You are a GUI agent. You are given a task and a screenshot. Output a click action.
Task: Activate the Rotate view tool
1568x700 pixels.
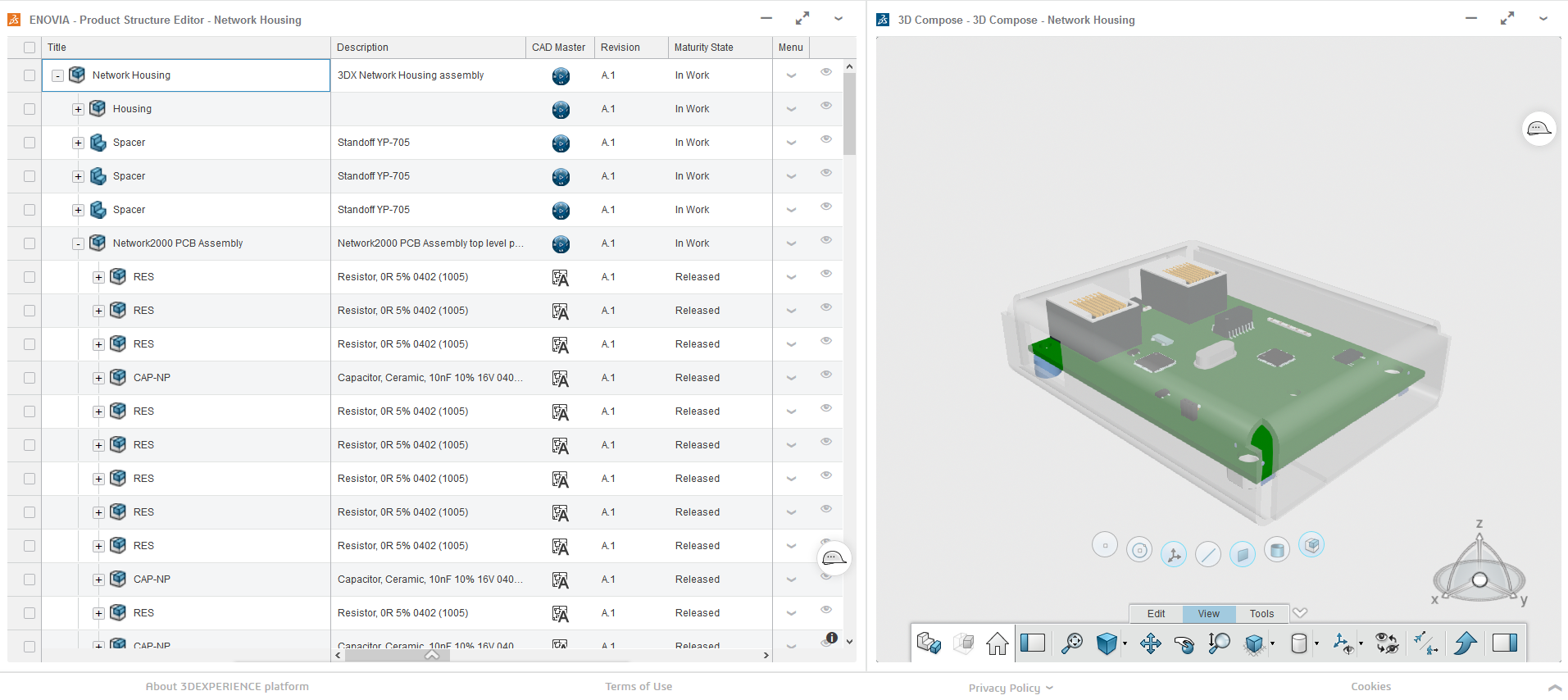point(1184,643)
